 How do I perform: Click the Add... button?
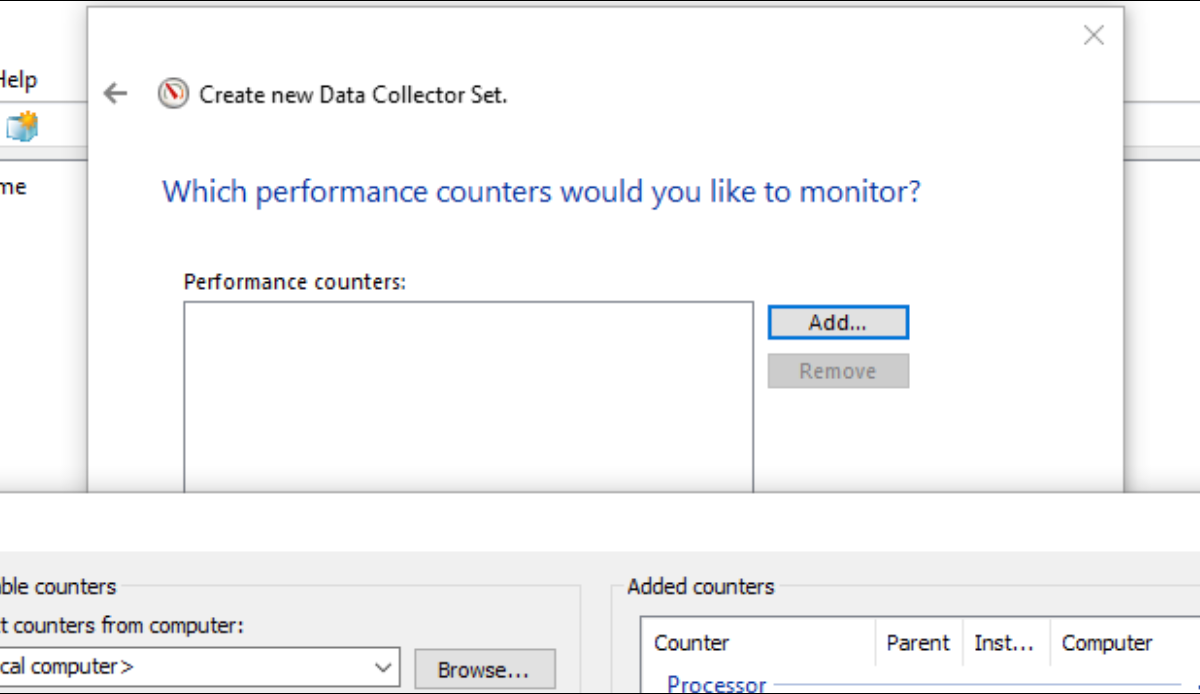837,323
